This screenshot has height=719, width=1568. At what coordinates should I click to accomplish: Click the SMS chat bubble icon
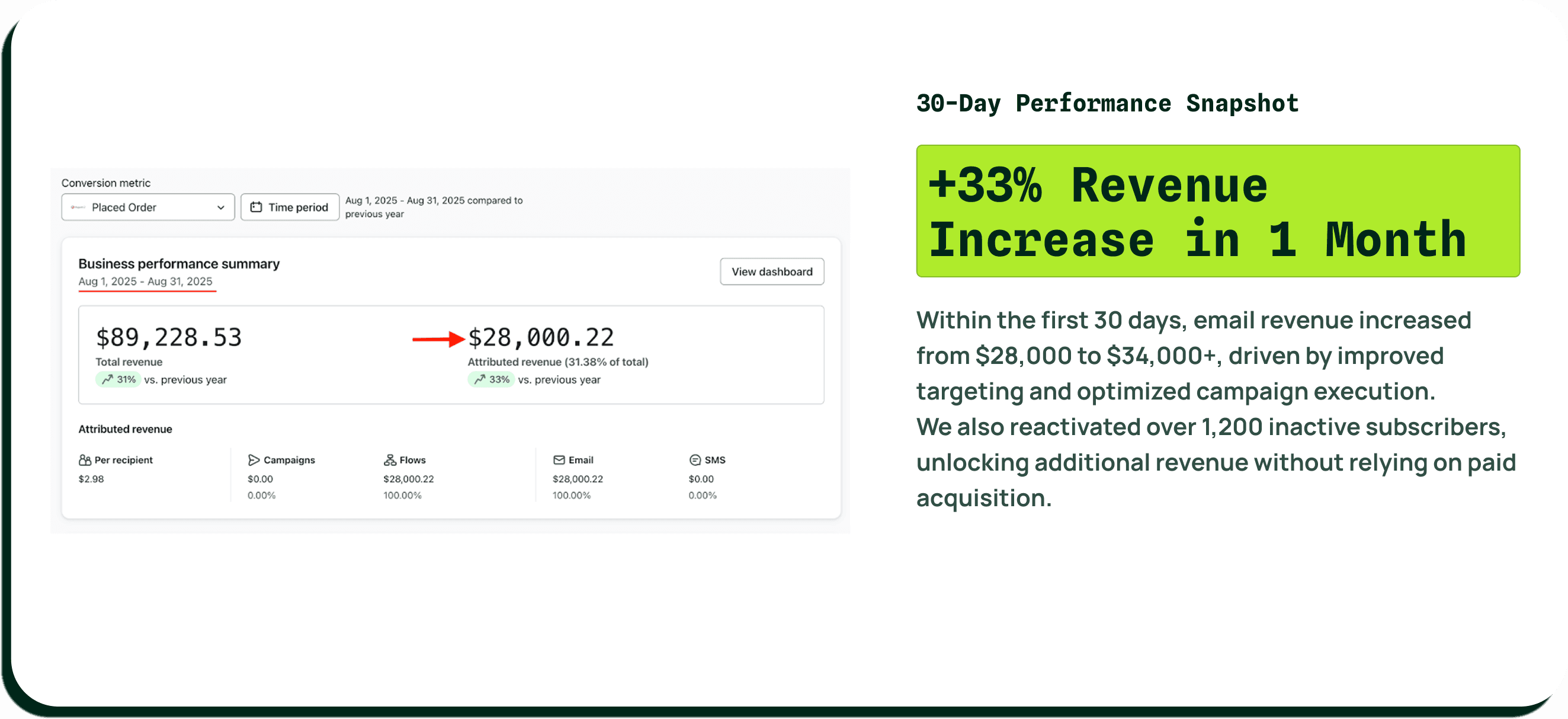(x=694, y=460)
